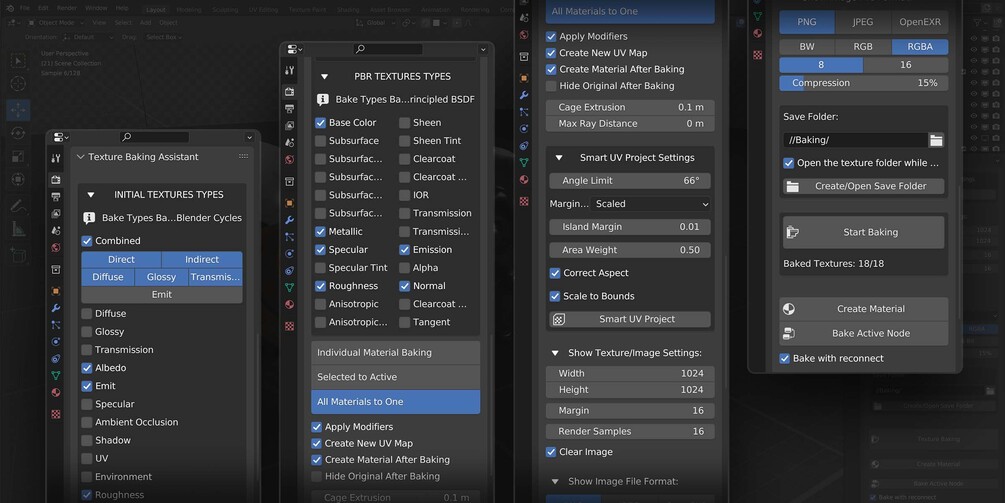Choose the RGB color mode
This screenshot has height=503, width=1005.
pyautogui.click(x=863, y=47)
